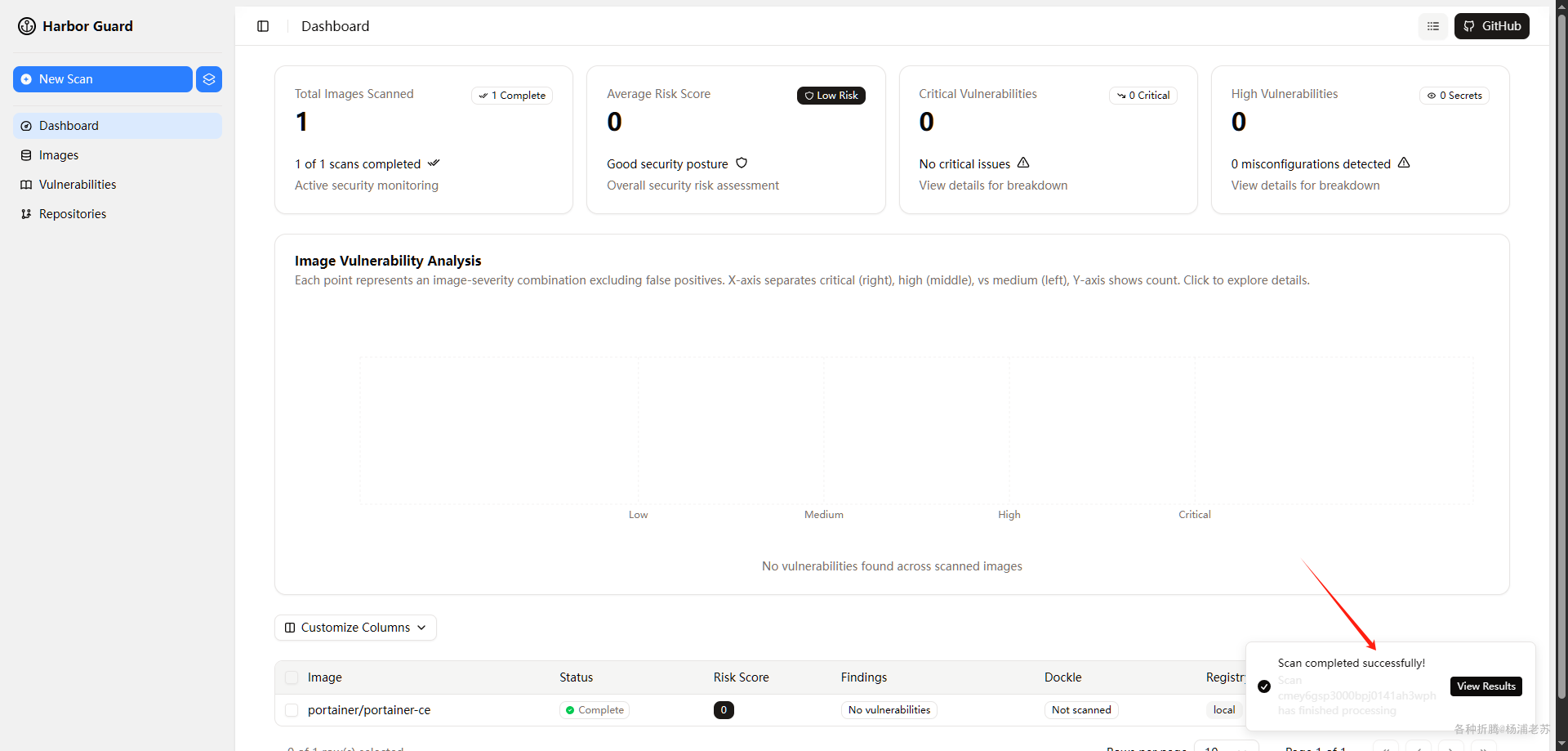Tick the select-all checkbox in table header
The height and width of the screenshot is (751, 1568).
click(292, 677)
